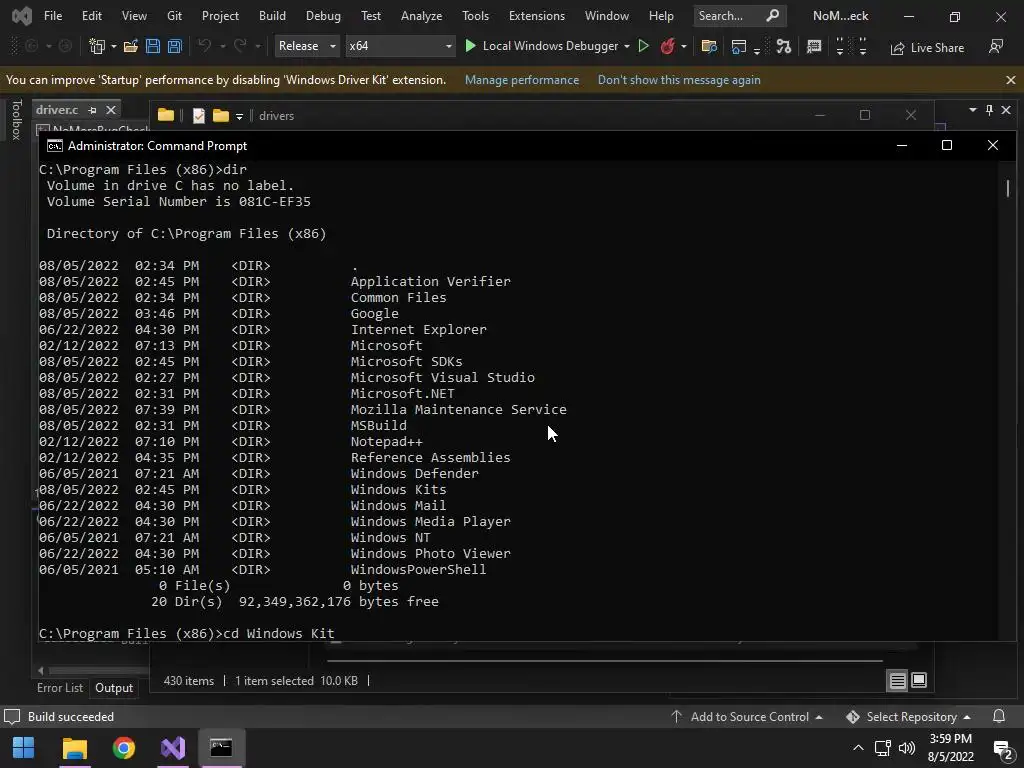Image resolution: width=1024 pixels, height=768 pixels.
Task: Open the x64 platform dropdown
Action: [x=400, y=46]
